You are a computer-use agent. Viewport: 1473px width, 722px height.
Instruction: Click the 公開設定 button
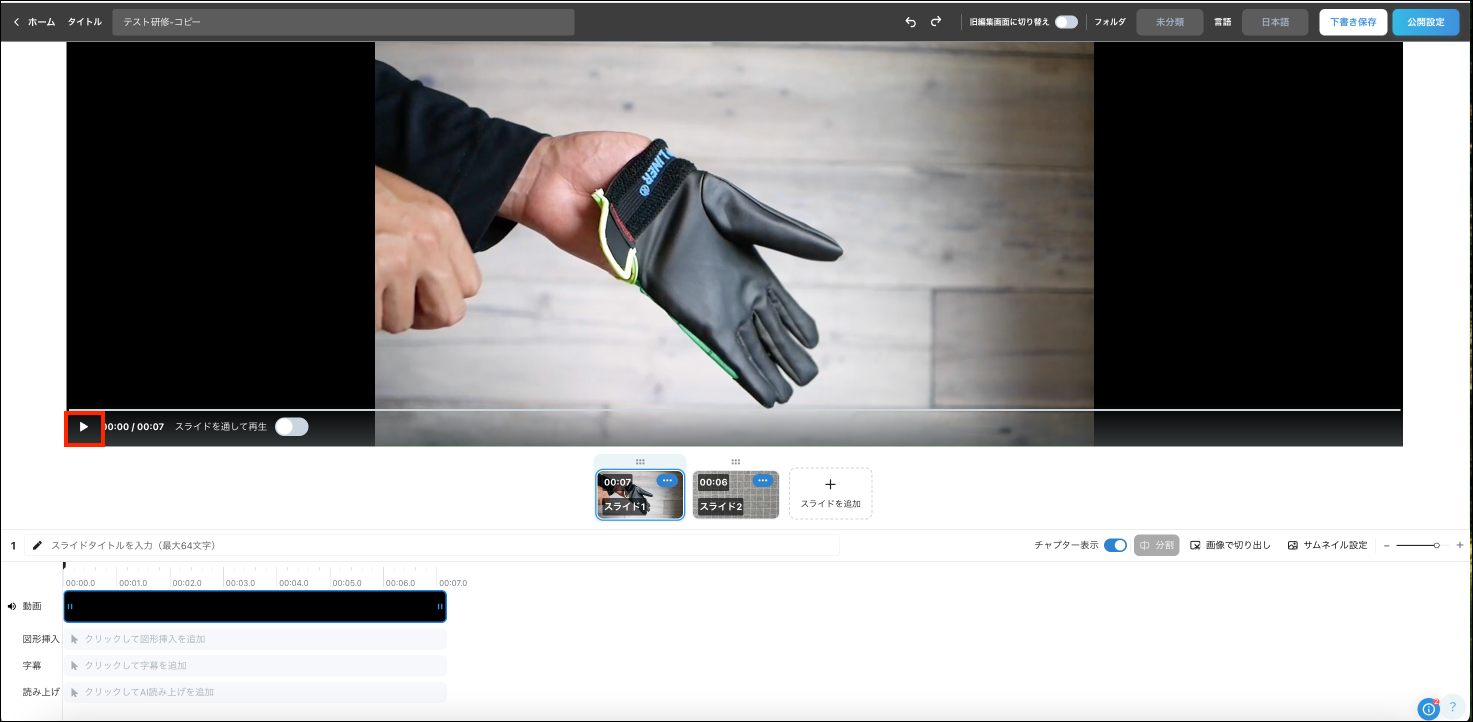coord(1426,22)
